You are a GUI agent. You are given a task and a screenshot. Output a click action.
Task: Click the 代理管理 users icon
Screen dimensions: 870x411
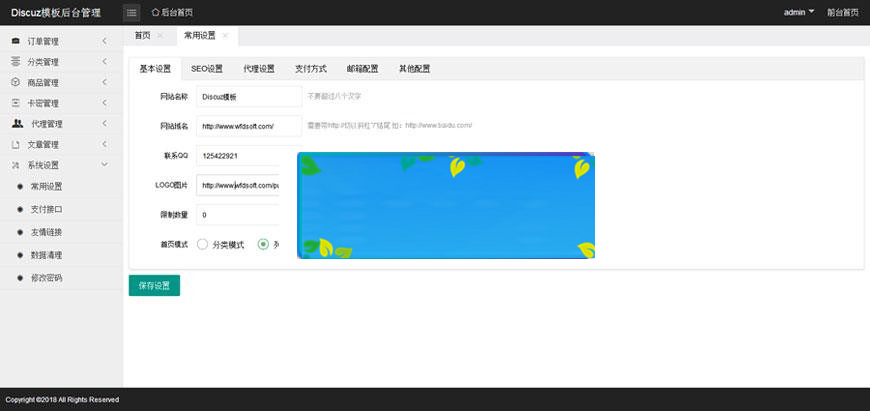(x=17, y=124)
